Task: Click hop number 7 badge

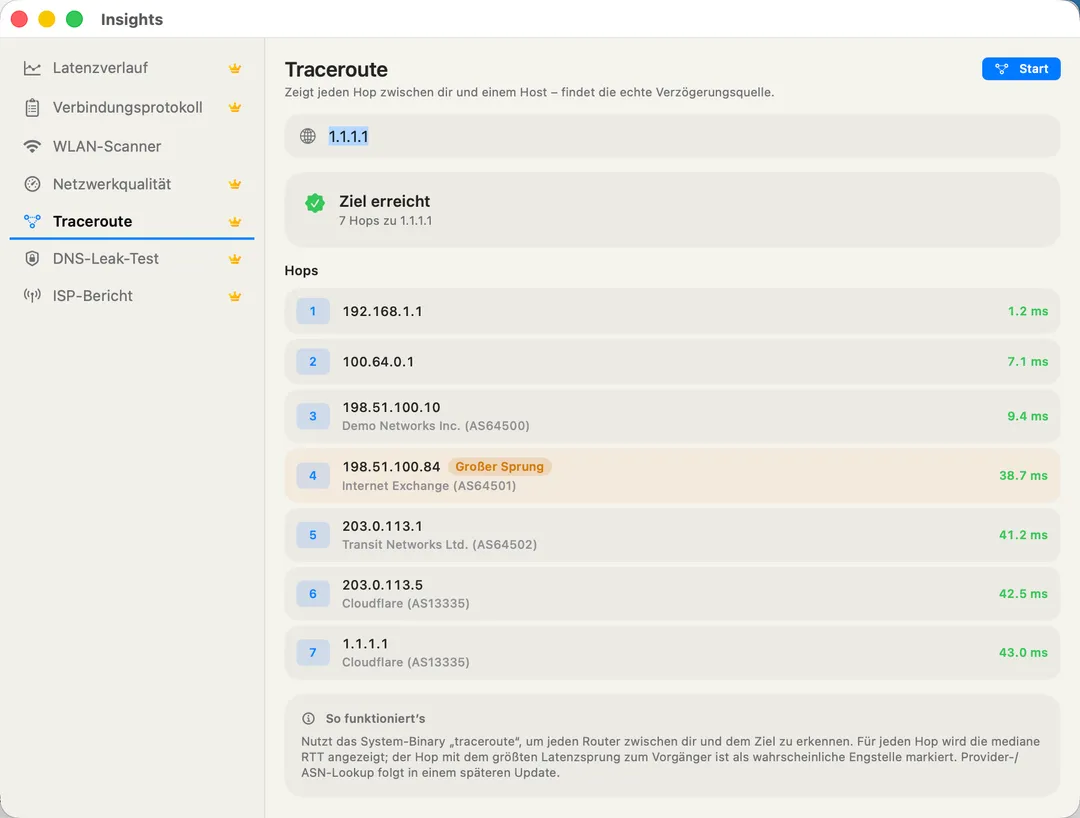Action: 313,652
